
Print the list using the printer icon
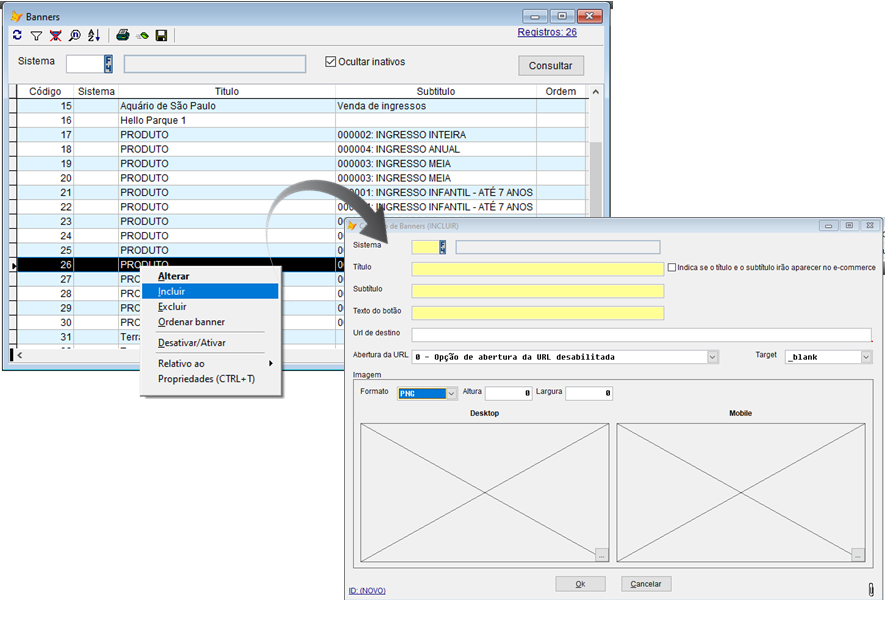click(122, 35)
